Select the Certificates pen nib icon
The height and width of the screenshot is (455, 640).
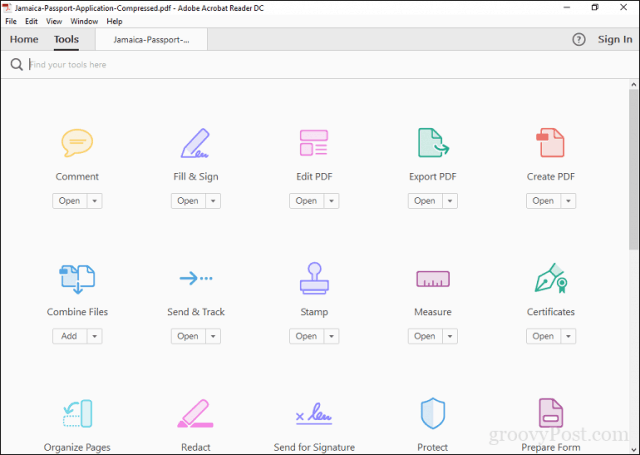(551, 278)
